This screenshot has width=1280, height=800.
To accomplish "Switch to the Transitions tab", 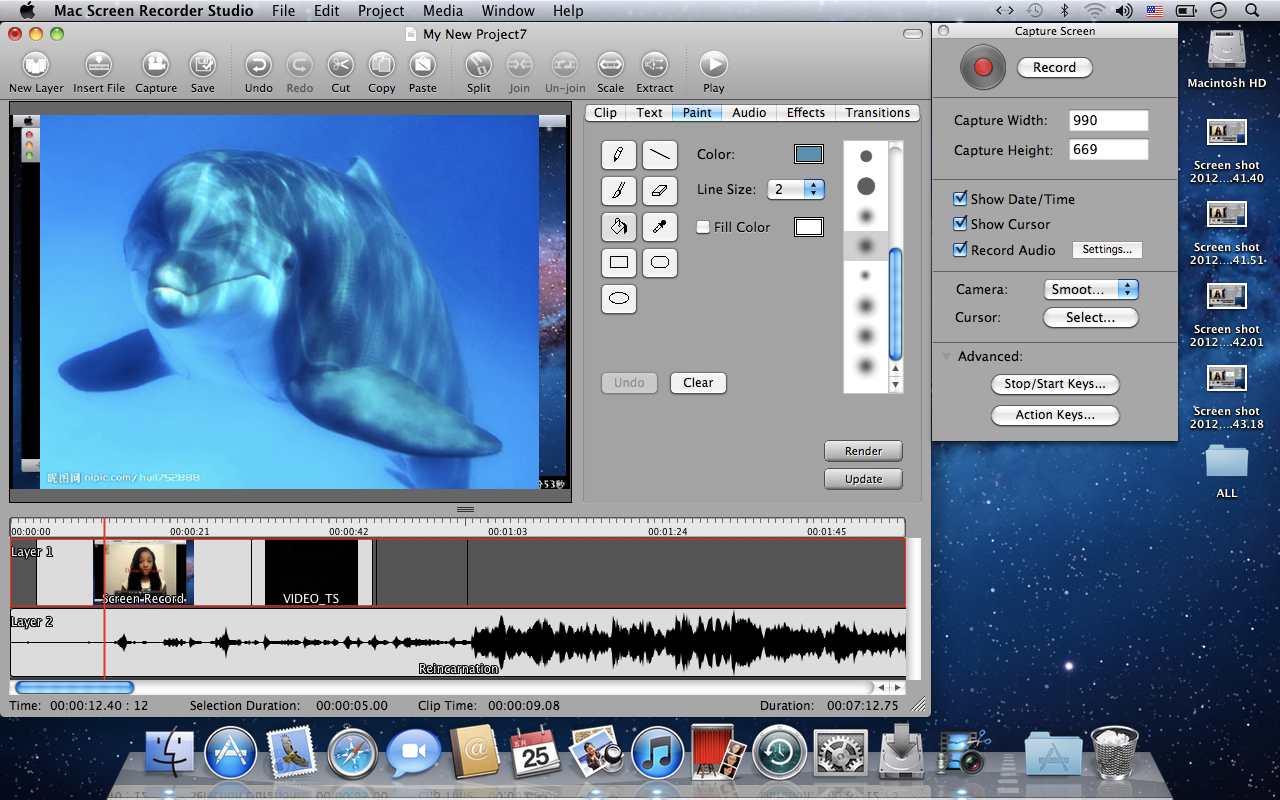I will 877,113.
